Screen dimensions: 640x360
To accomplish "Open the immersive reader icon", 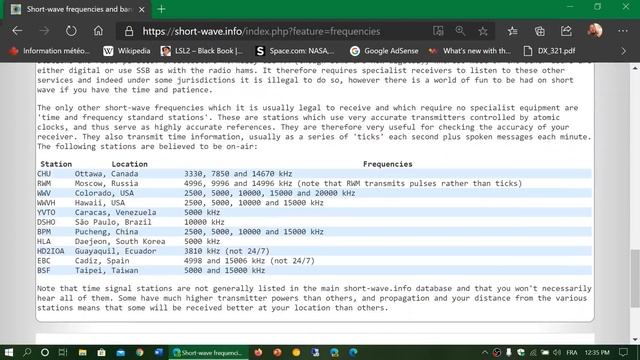I will 438,31.
